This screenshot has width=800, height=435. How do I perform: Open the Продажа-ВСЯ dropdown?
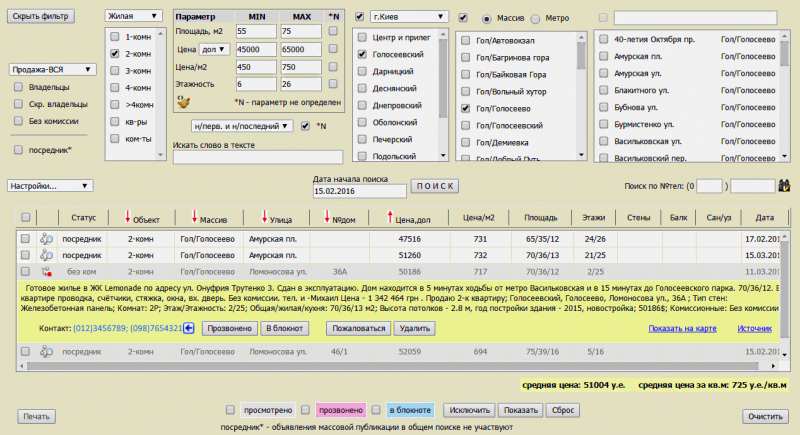tap(52, 70)
